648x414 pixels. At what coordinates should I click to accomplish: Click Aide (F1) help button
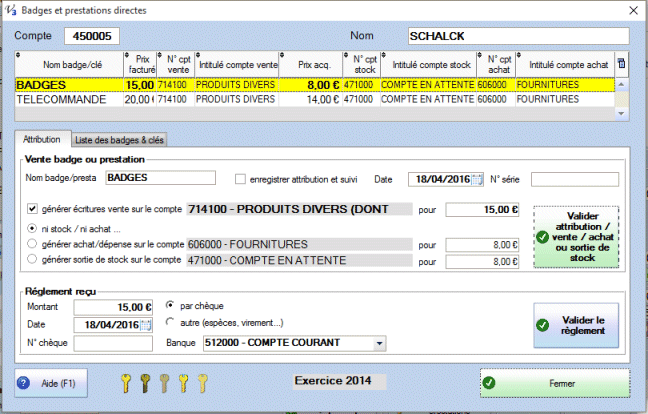52,382
